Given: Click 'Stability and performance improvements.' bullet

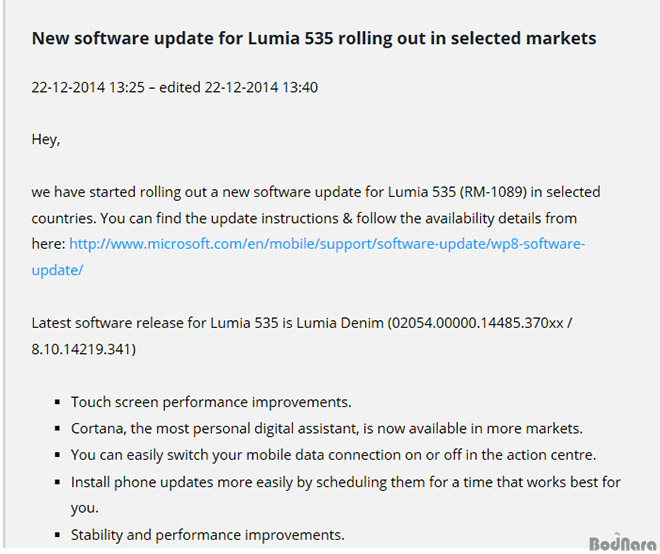Looking at the screenshot, I should click(x=208, y=535).
